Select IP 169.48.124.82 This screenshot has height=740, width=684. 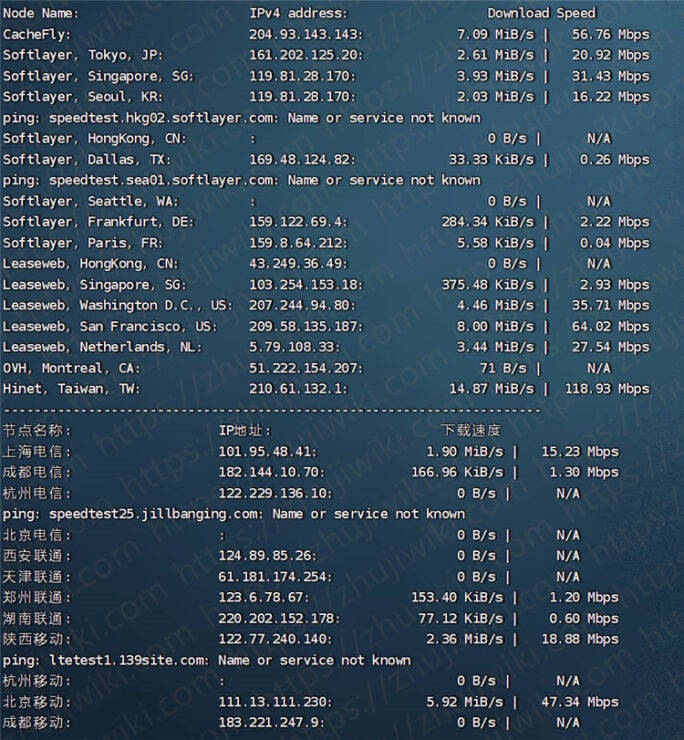tap(302, 160)
